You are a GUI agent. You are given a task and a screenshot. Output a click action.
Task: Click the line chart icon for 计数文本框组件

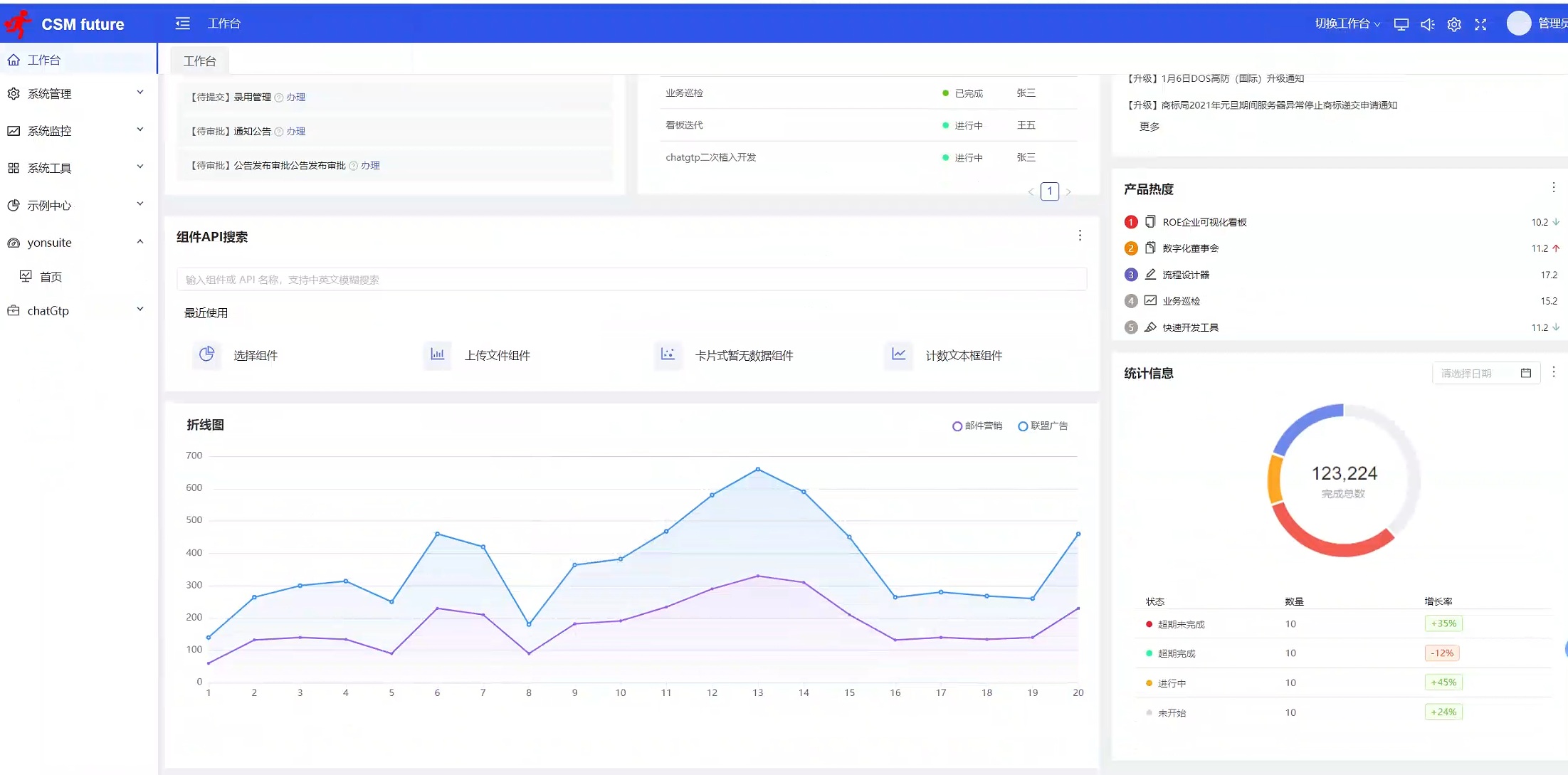click(899, 354)
